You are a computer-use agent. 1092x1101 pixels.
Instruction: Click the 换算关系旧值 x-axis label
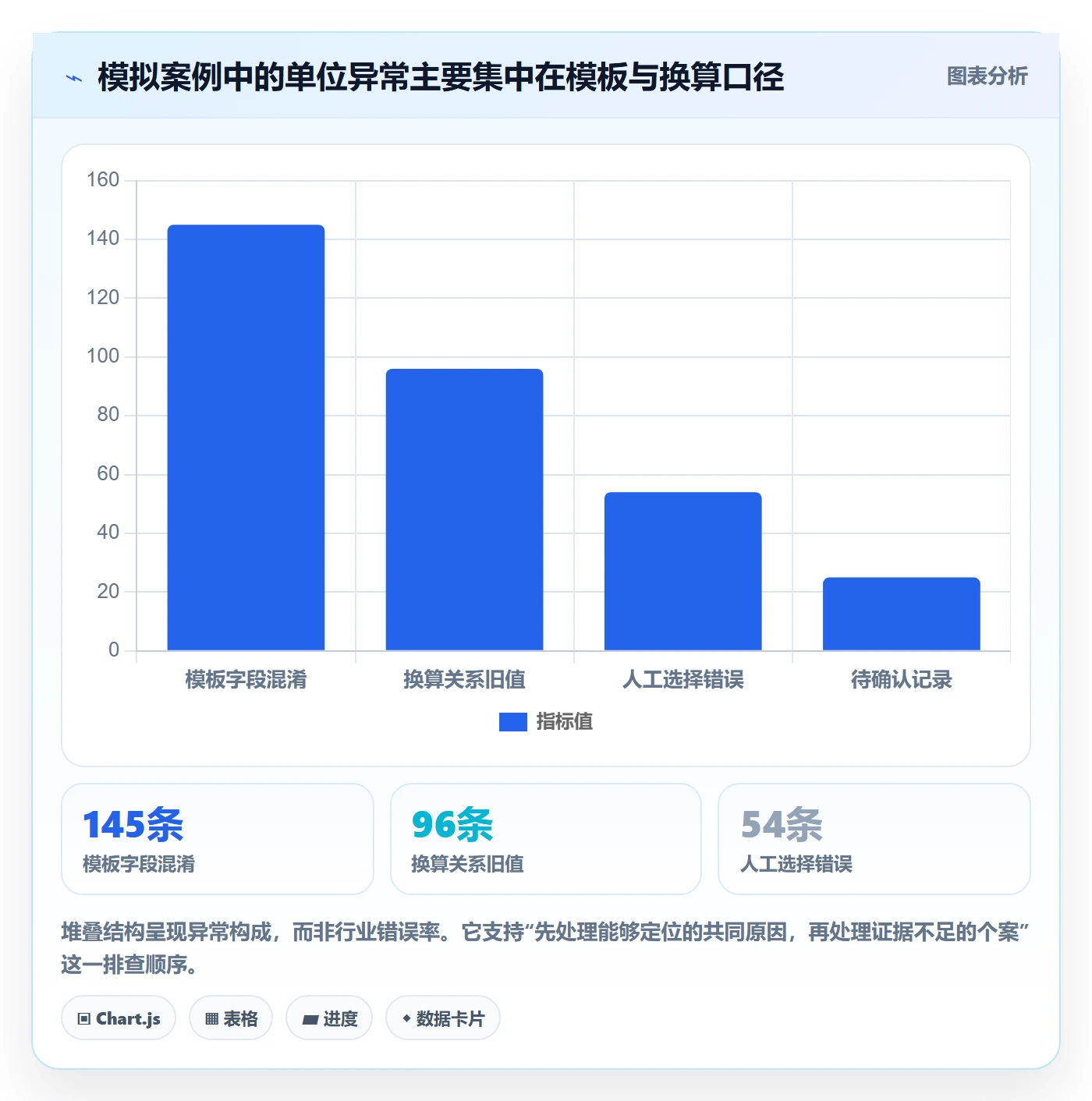(464, 680)
